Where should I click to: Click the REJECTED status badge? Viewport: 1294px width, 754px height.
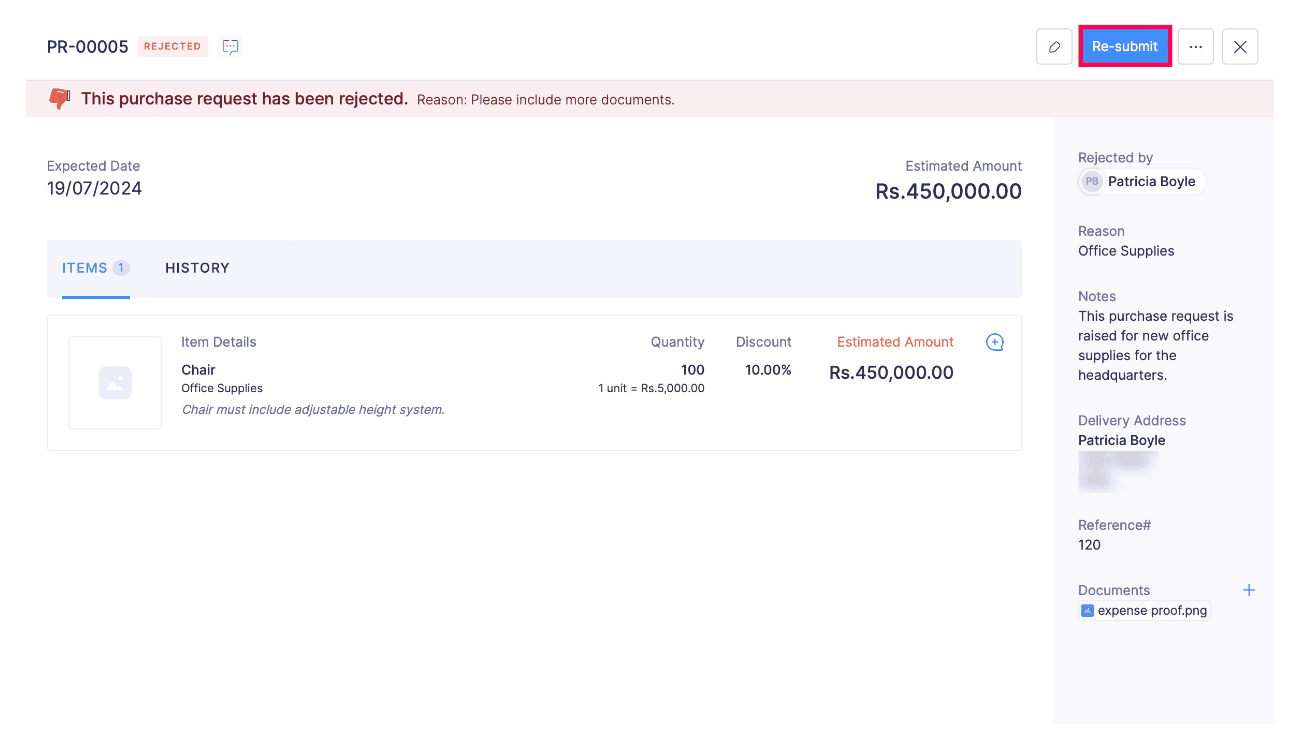(x=172, y=46)
